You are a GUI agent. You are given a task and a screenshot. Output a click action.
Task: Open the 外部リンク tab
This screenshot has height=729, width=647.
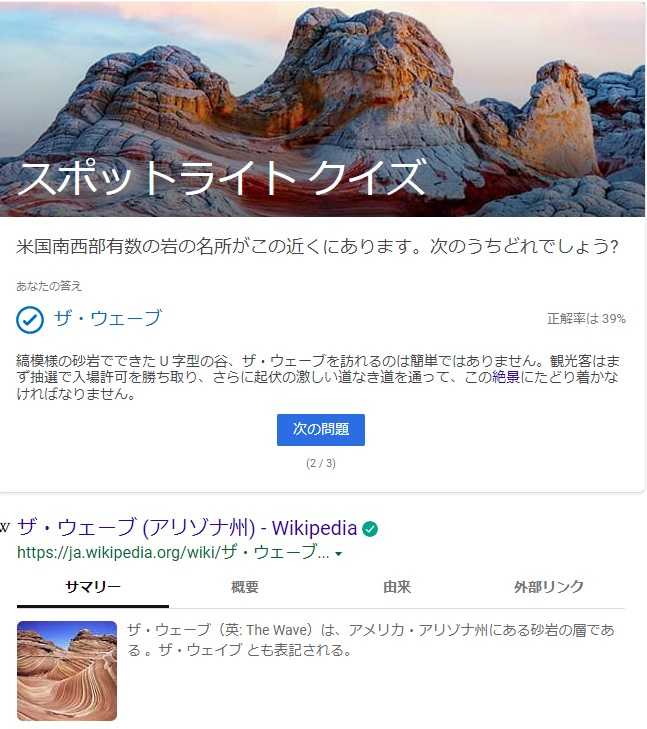pos(548,587)
